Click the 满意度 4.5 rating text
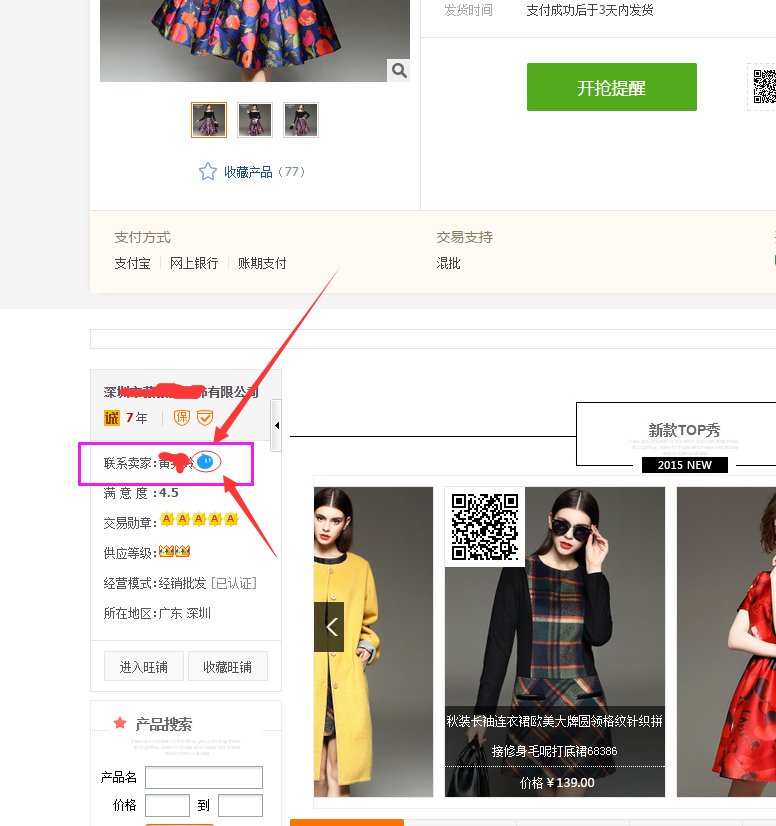This screenshot has height=826, width=776. [x=141, y=493]
